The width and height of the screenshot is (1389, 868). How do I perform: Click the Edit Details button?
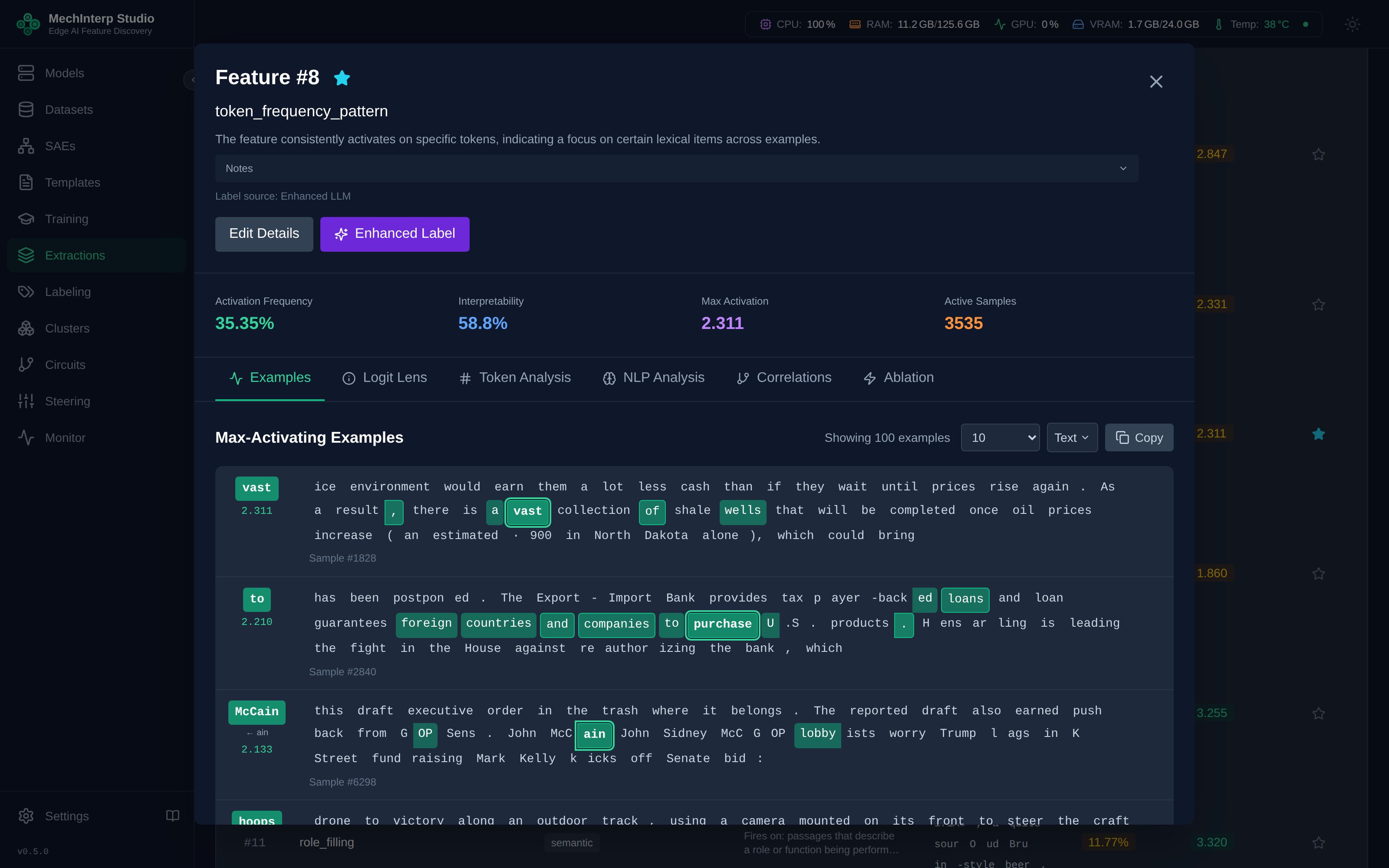point(264,233)
